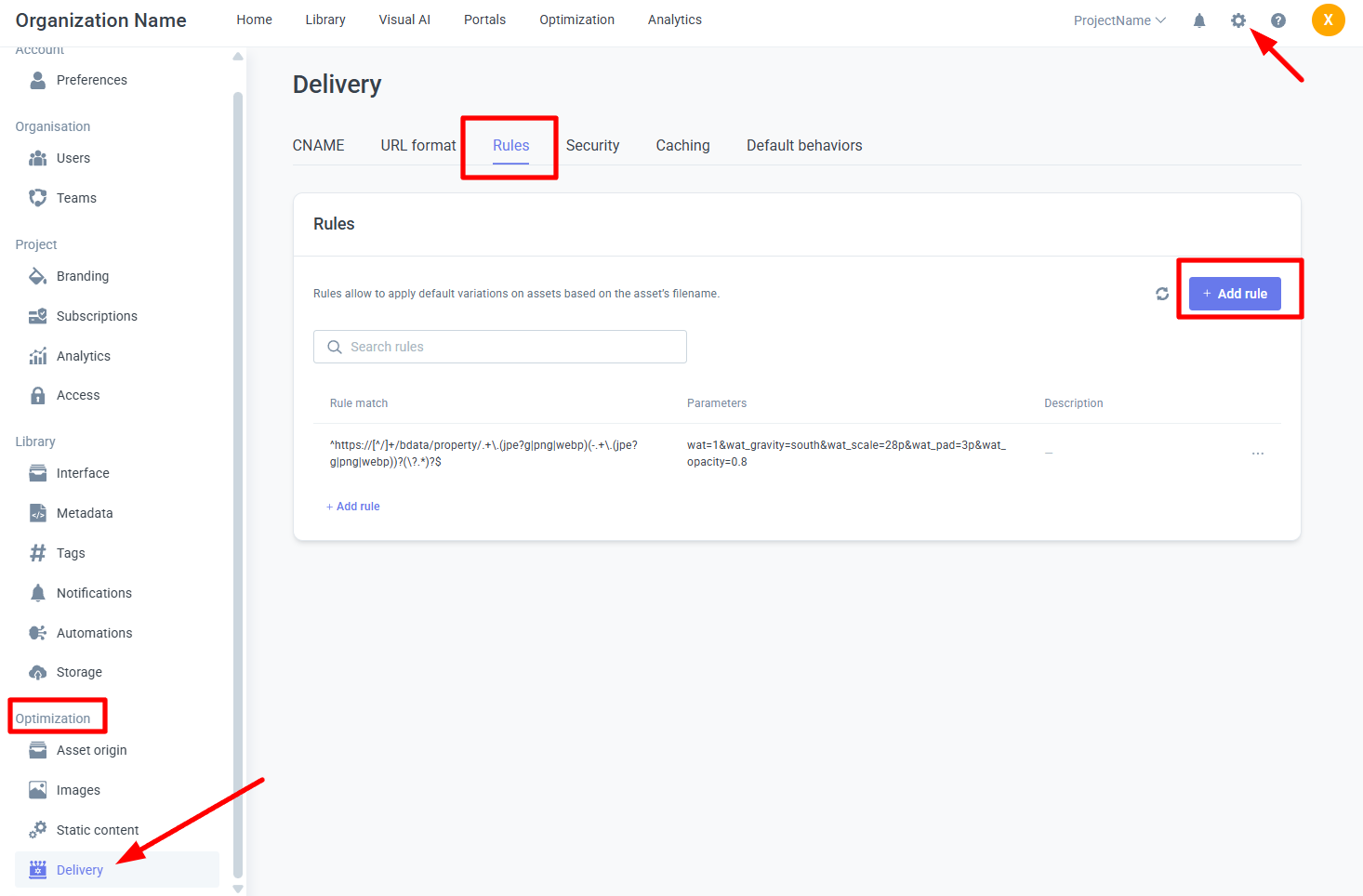Open the notifications bell in header
Viewport: 1363px width, 896px height.
click(1198, 20)
